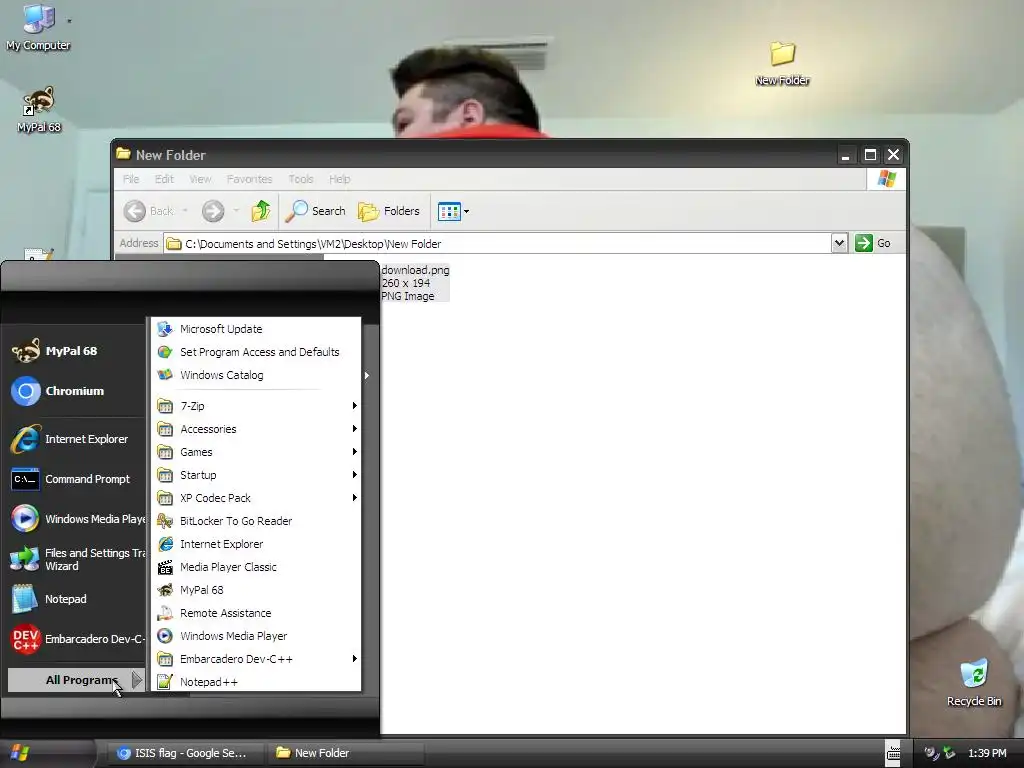
Task: Click the on-screen keyboard tray icon
Action: (x=893, y=753)
